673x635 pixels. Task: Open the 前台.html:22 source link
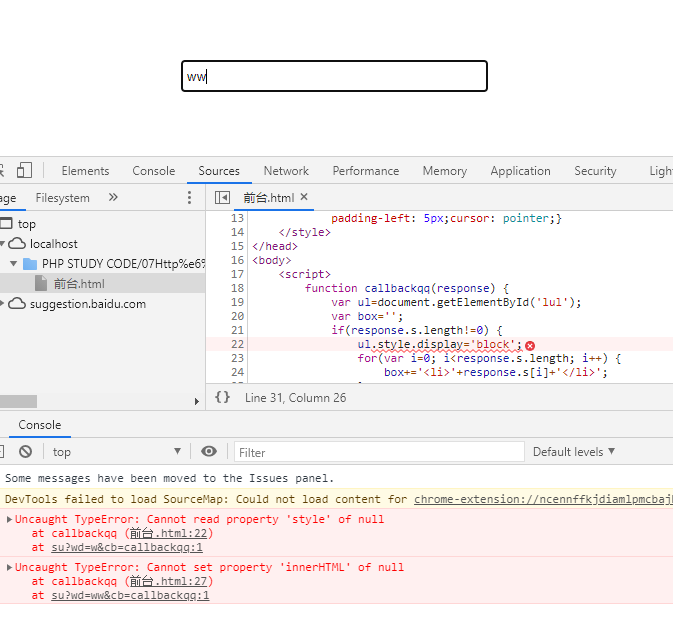pos(168,533)
